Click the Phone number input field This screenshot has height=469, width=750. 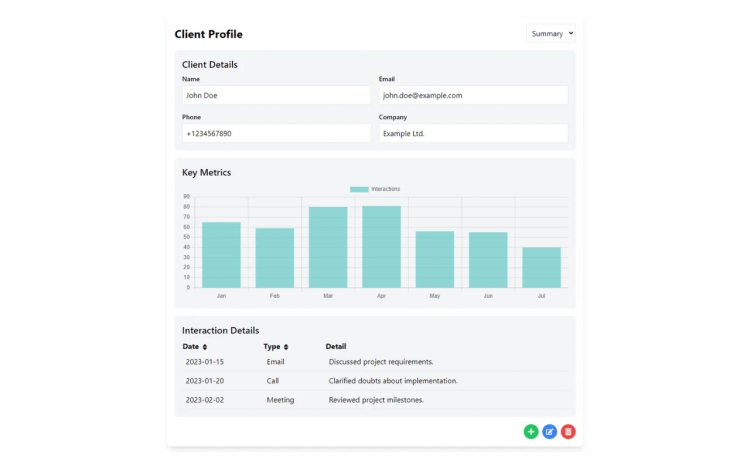[276, 133]
